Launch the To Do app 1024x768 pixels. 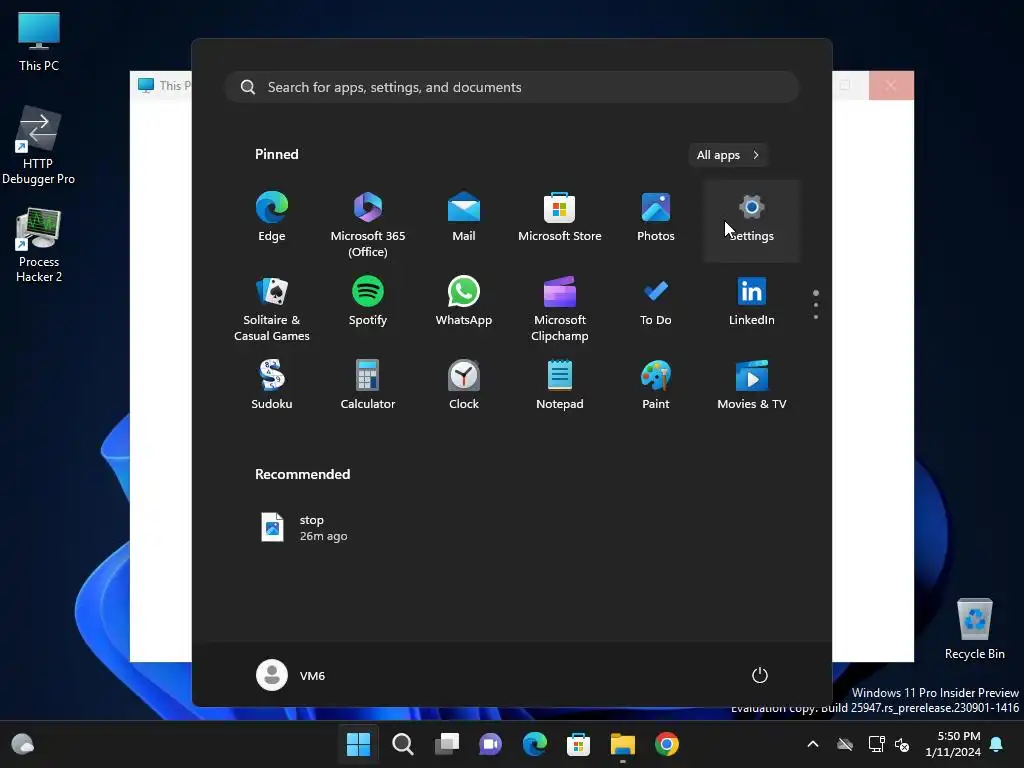(x=656, y=302)
